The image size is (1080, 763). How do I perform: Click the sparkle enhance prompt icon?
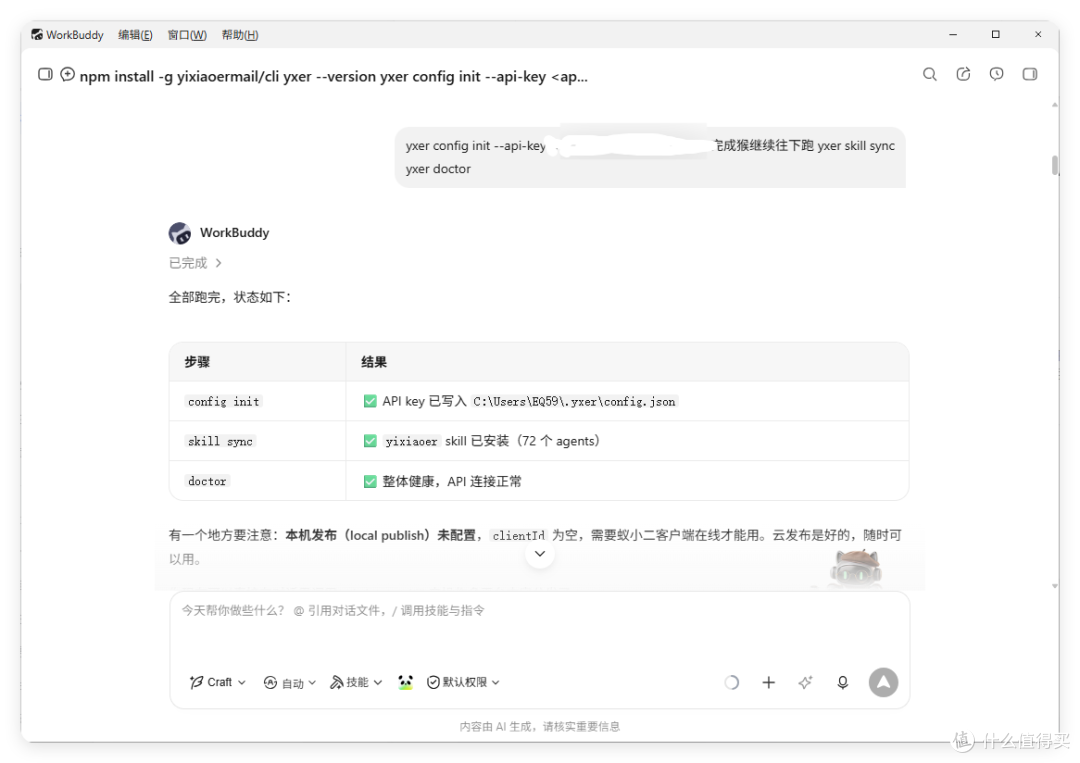tap(805, 682)
